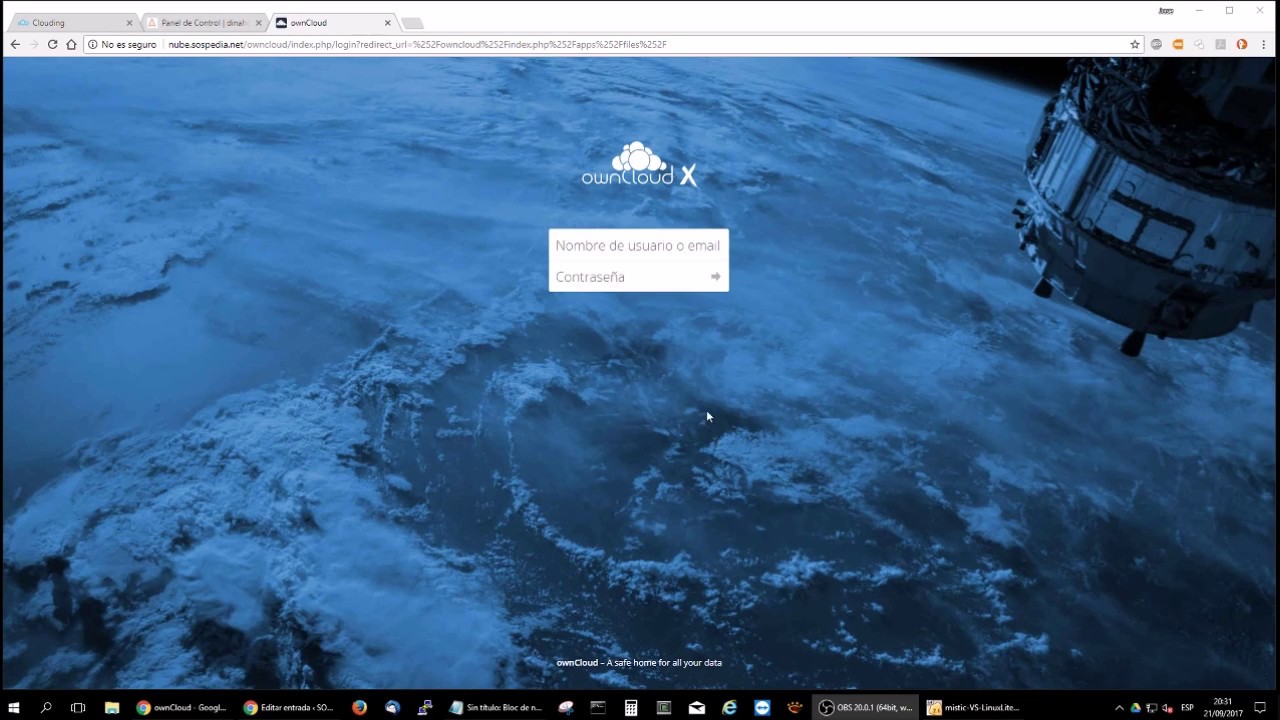Close the Clouding tab
Image resolution: width=1280 pixels, height=720 pixels.
(129, 23)
